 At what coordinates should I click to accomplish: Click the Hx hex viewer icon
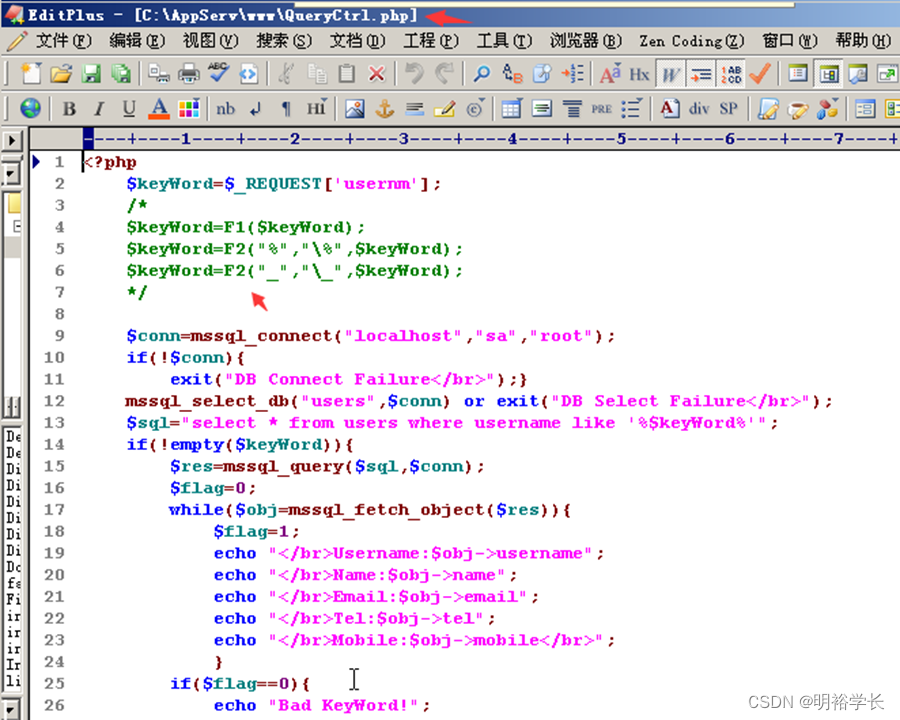[639, 73]
